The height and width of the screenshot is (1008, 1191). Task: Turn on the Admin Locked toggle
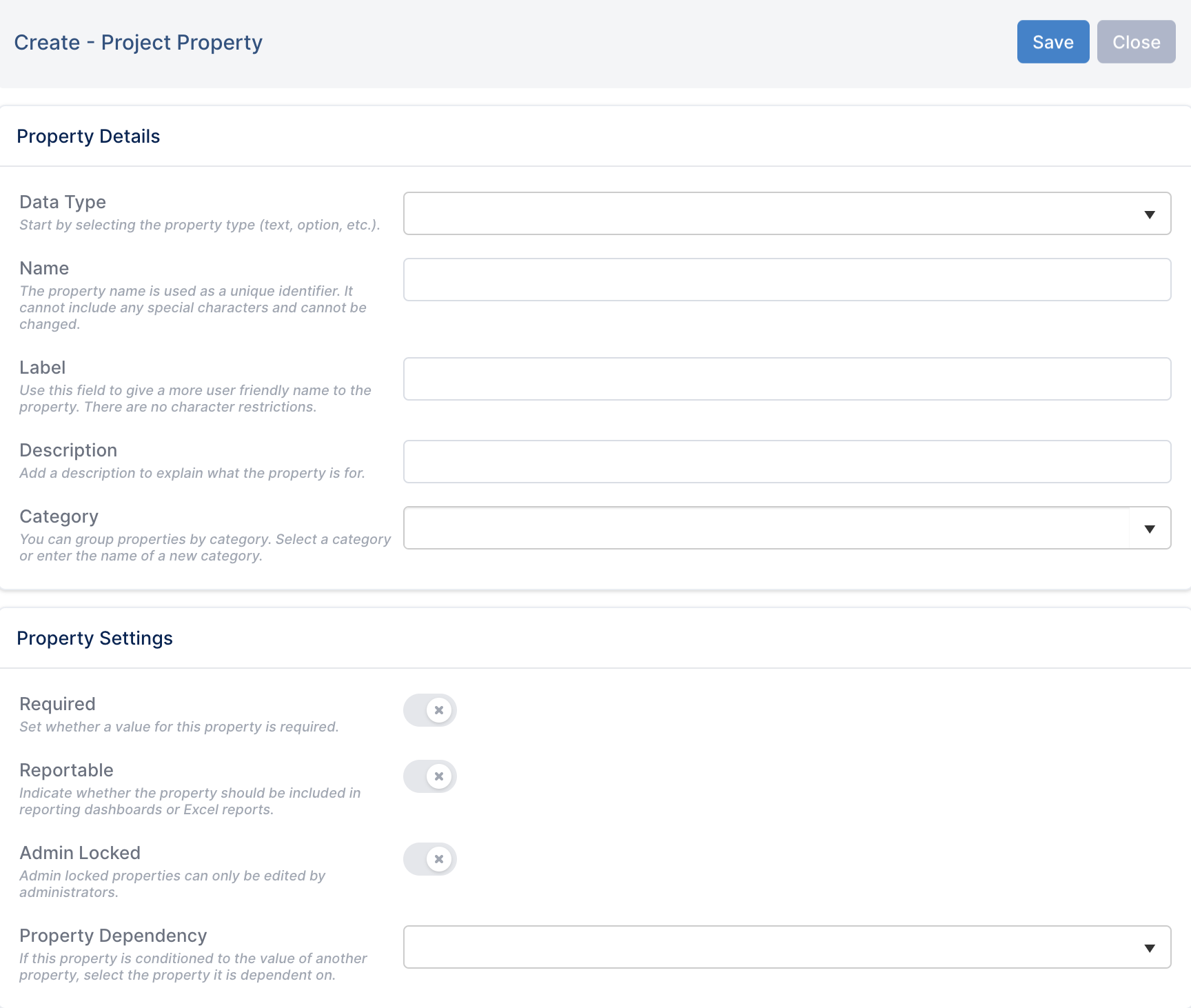[x=430, y=859]
